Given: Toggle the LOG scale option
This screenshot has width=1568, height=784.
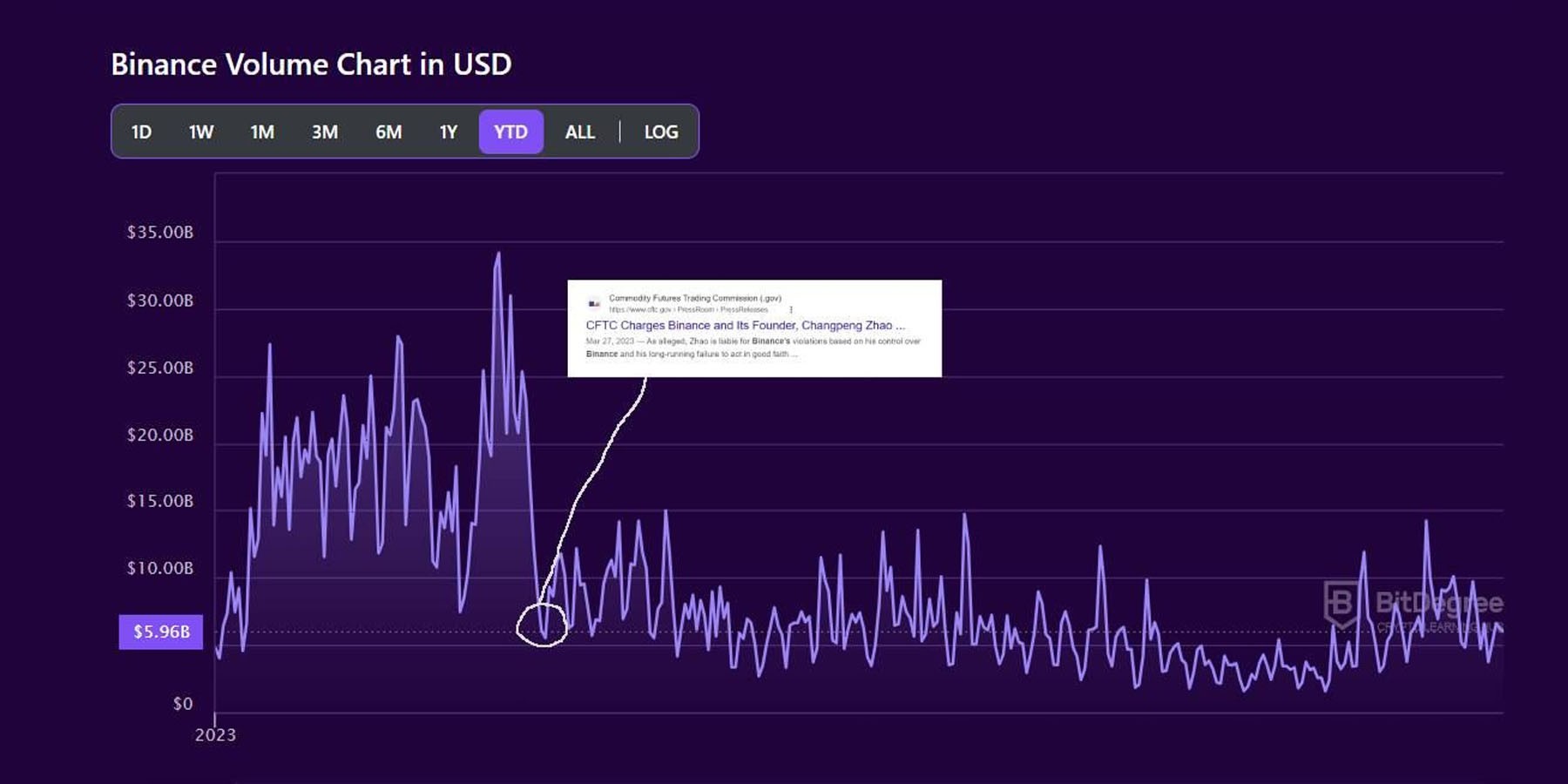Looking at the screenshot, I should click(661, 132).
